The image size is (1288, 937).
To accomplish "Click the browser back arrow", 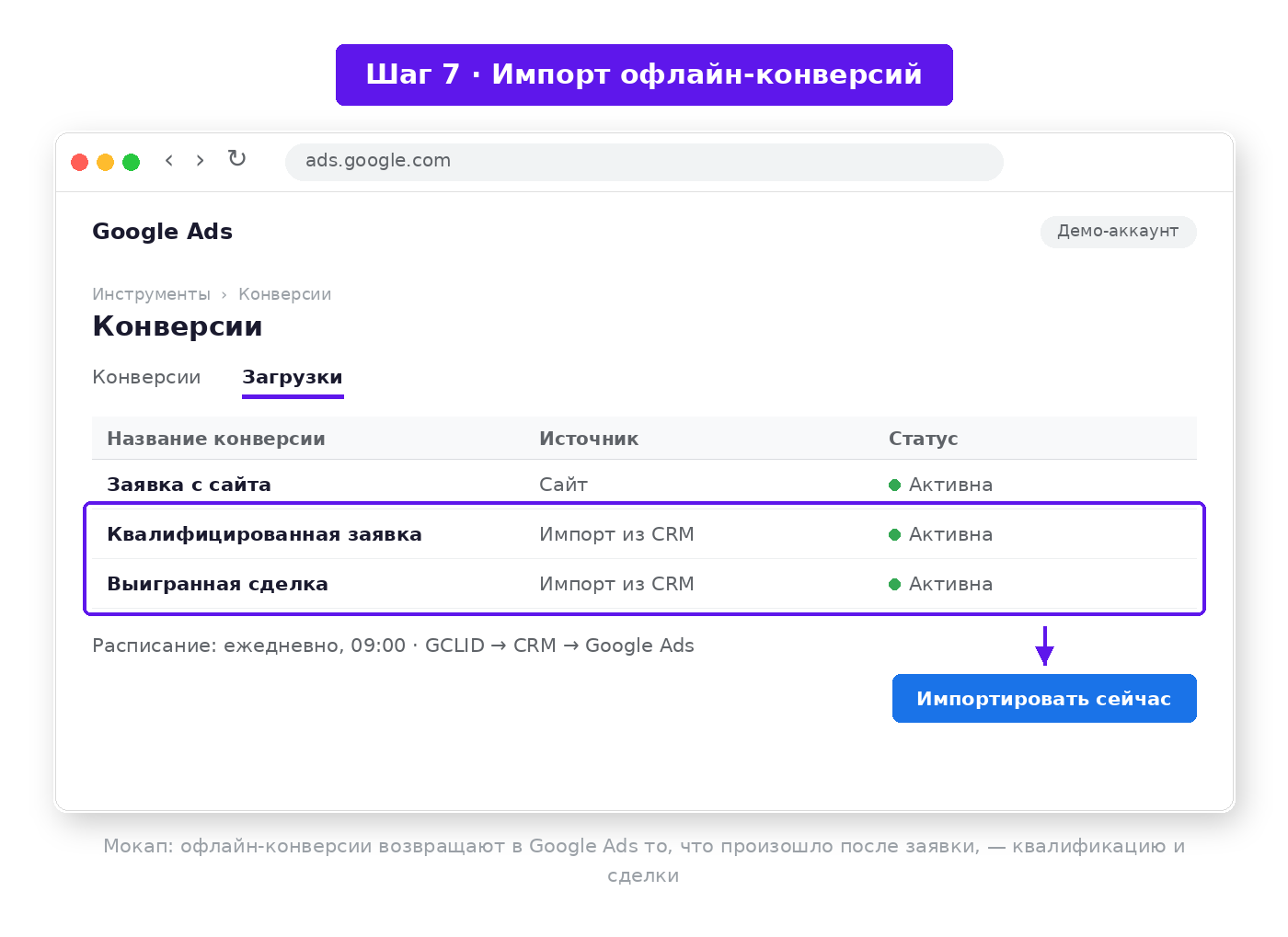I will point(169,161).
